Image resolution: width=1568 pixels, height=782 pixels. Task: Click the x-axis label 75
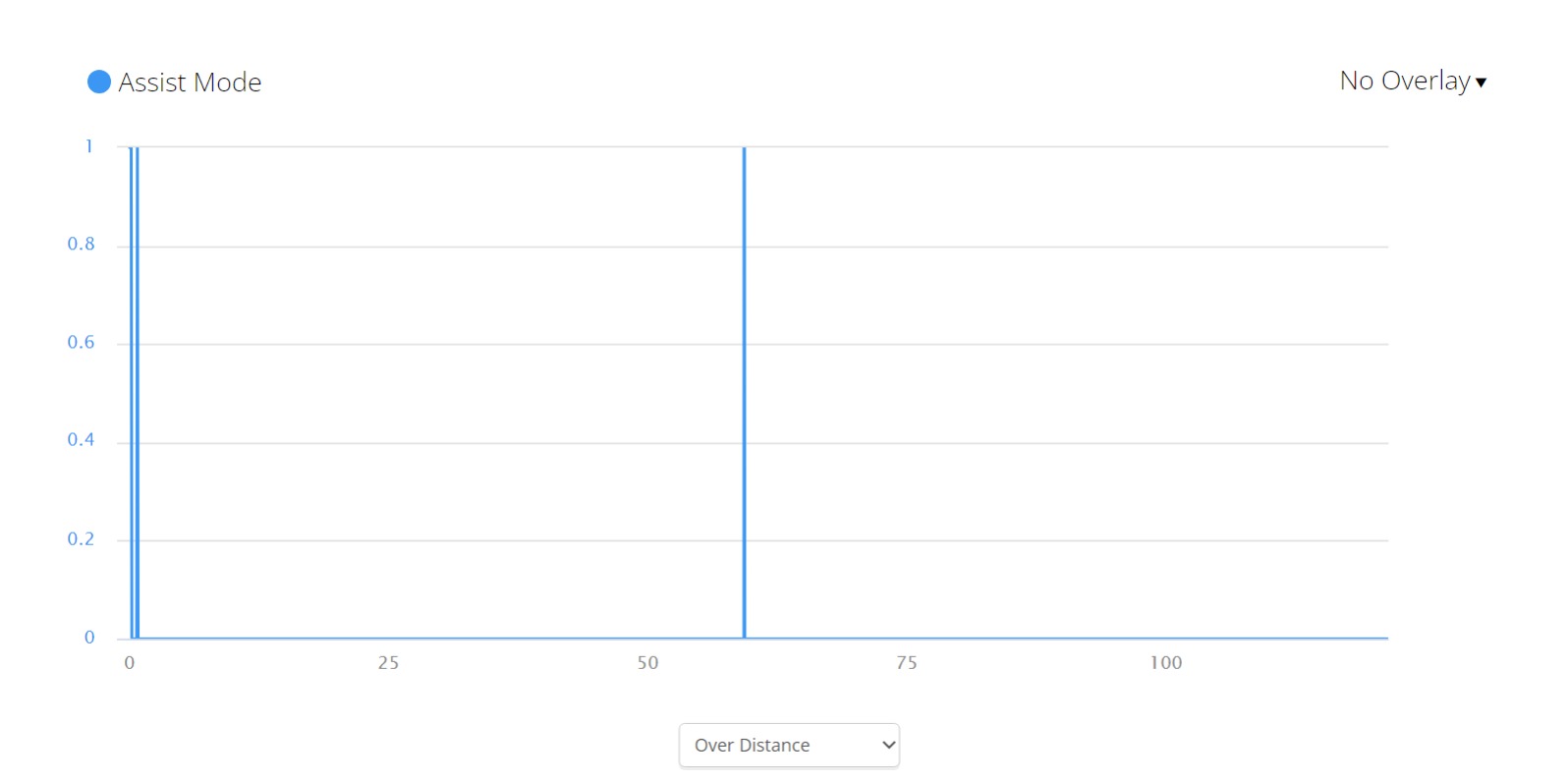pyautogui.click(x=907, y=663)
